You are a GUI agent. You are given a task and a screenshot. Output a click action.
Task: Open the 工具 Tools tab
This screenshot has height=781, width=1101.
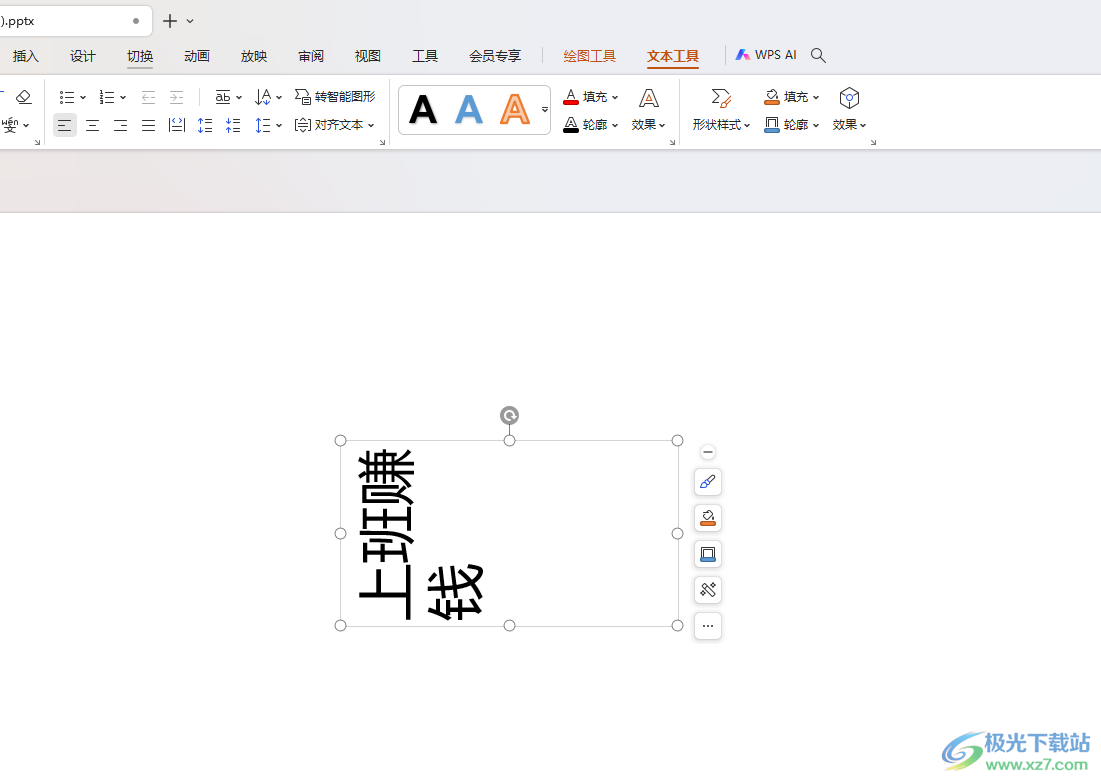(x=425, y=56)
